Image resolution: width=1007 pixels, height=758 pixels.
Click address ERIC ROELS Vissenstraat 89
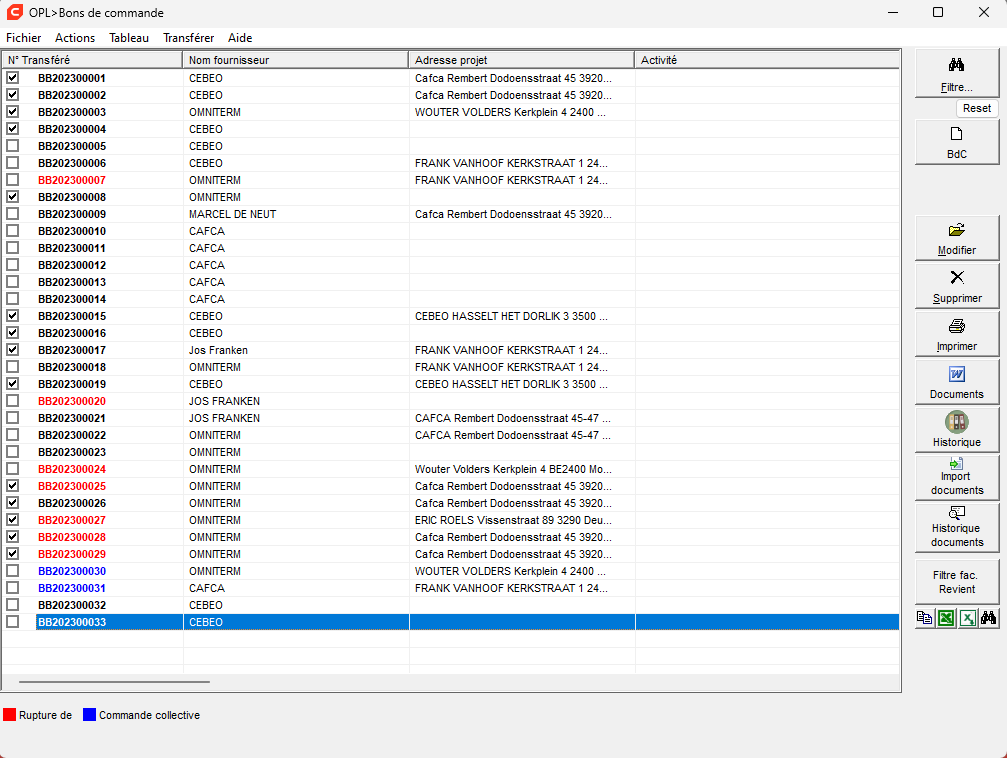point(513,520)
